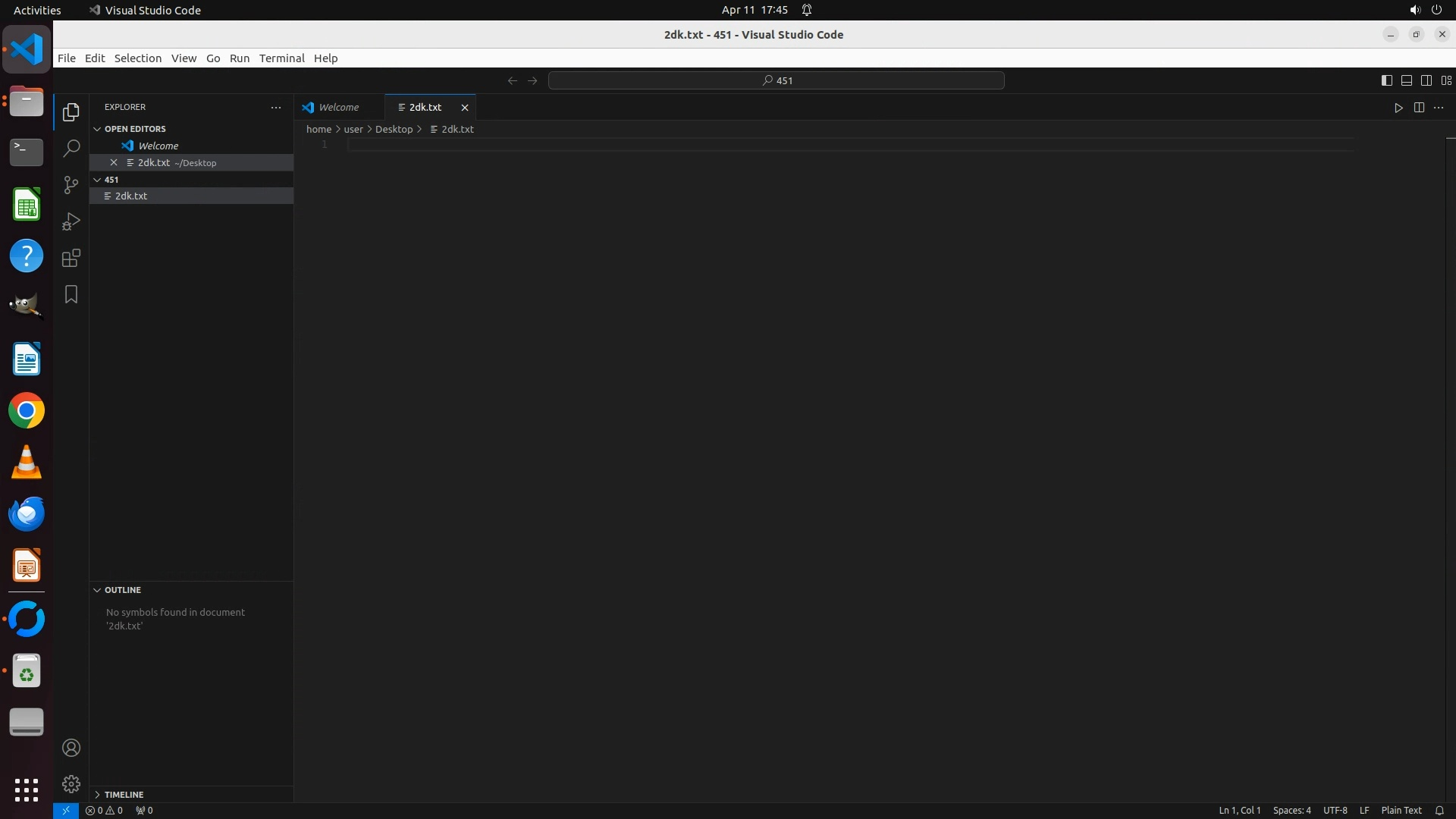The width and height of the screenshot is (1456, 819).
Task: Open the Run and Debug view
Action: pyautogui.click(x=71, y=221)
